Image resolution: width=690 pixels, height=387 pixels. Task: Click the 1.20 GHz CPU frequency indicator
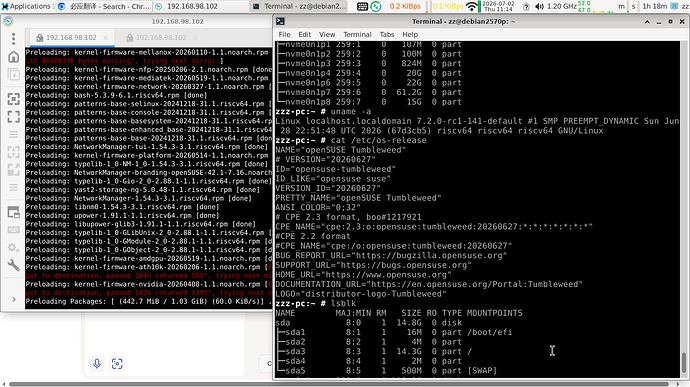coord(562,6)
